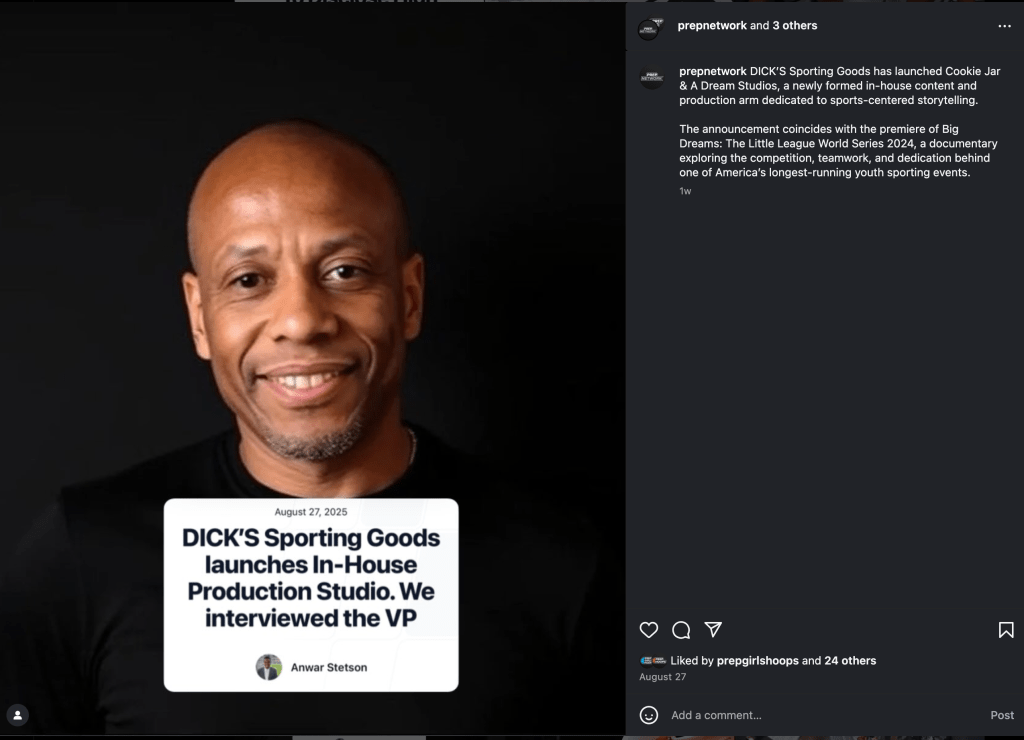Show tagged people icon on photo
The height and width of the screenshot is (740, 1024).
tap(18, 715)
